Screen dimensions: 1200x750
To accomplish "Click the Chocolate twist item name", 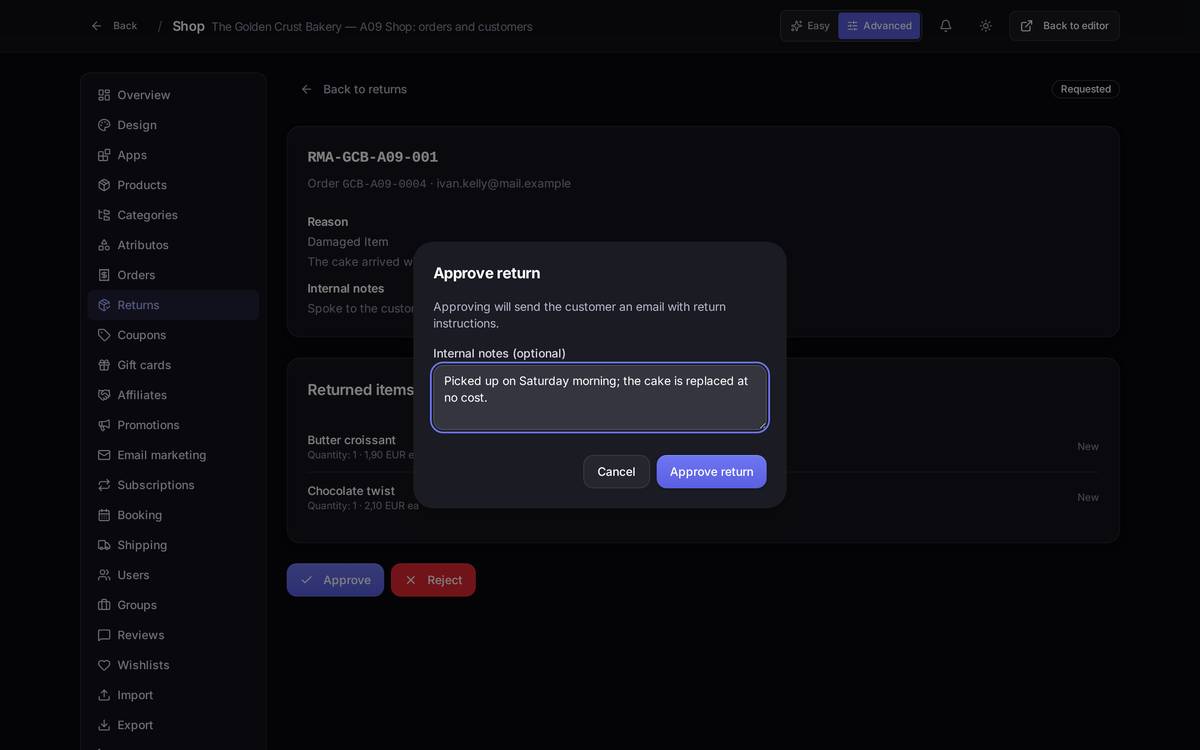I will 351,491.
